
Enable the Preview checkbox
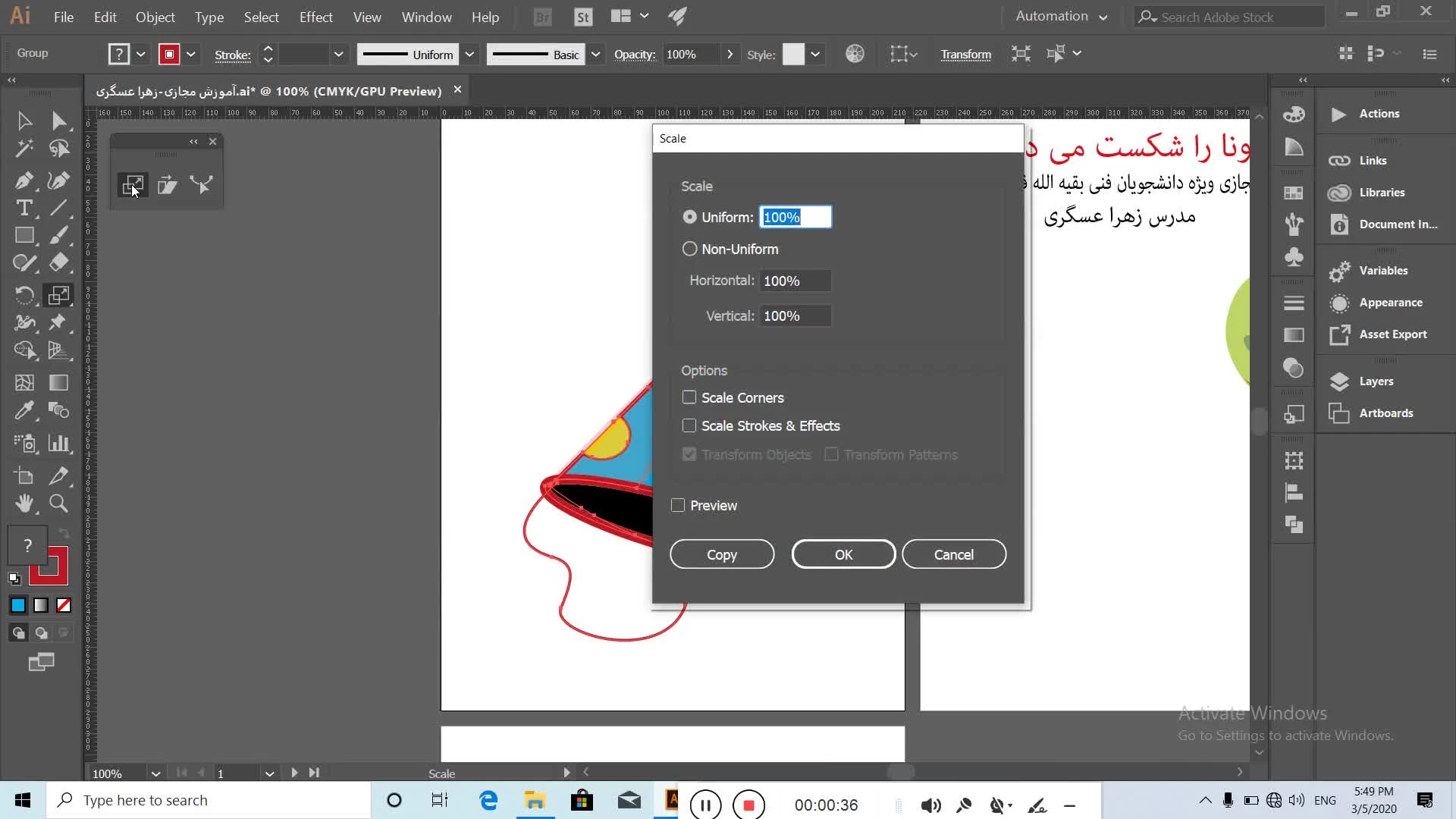(x=678, y=506)
